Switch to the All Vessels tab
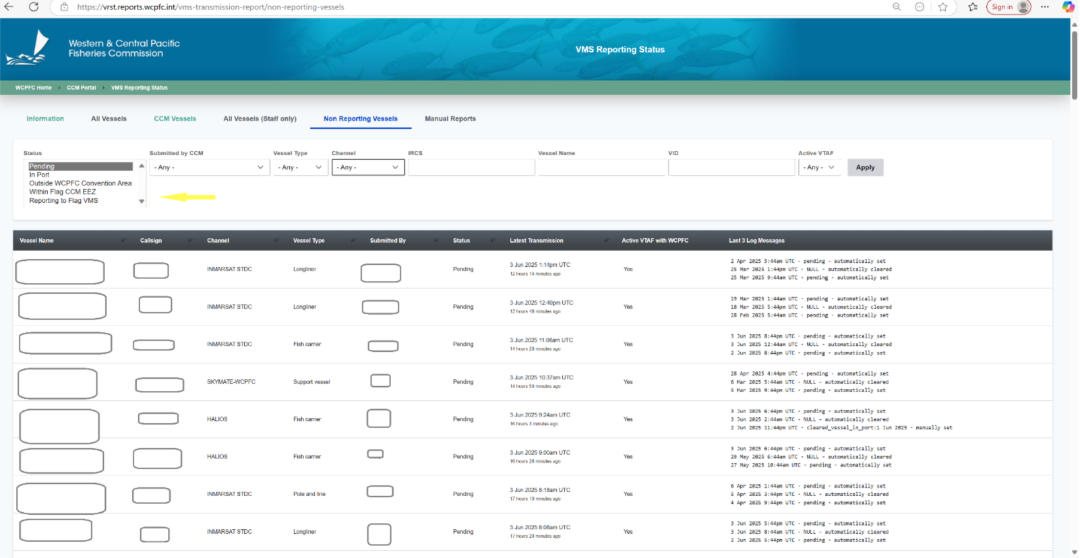This screenshot has width=1080, height=558. (109, 119)
